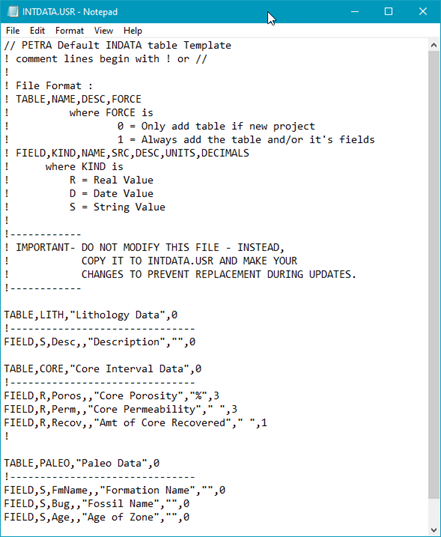Maximize the Notepad window

coord(389,12)
